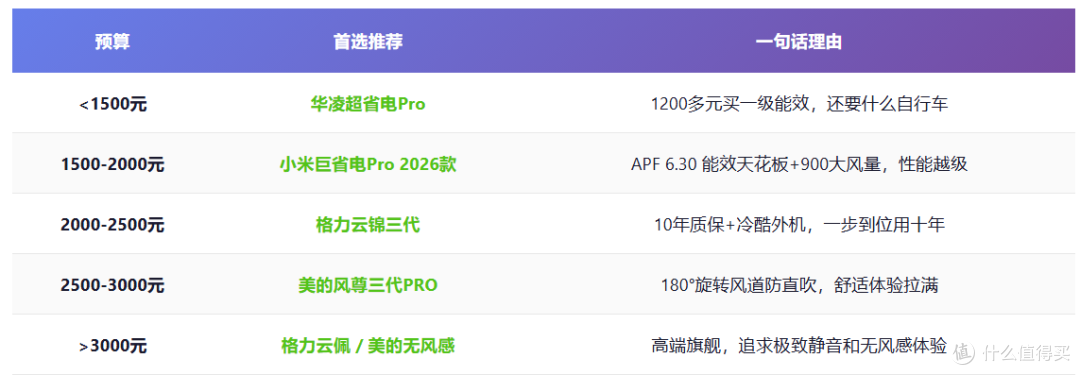This screenshot has height=375, width=1080.
Task: Select the 1500-2000元 budget cell
Action: [x=112, y=165]
